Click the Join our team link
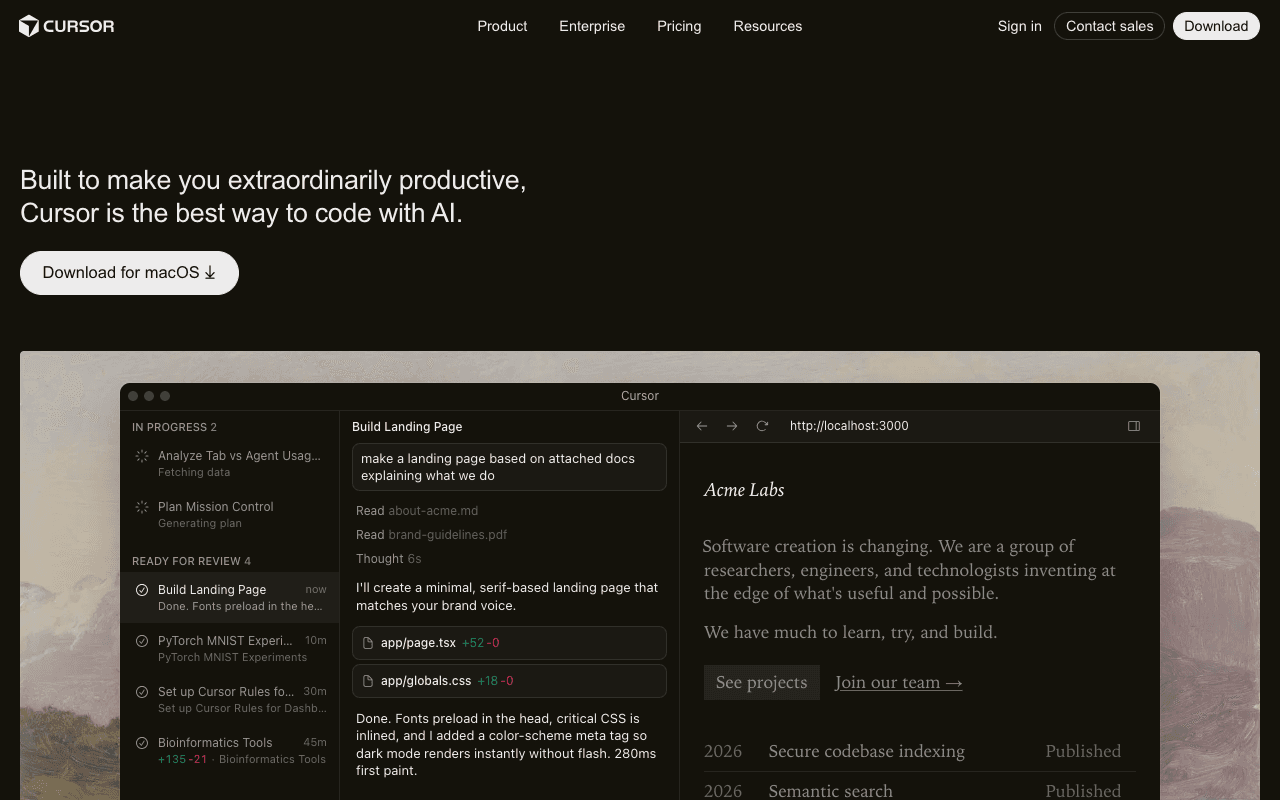The image size is (1280, 800). pyautogui.click(x=898, y=682)
